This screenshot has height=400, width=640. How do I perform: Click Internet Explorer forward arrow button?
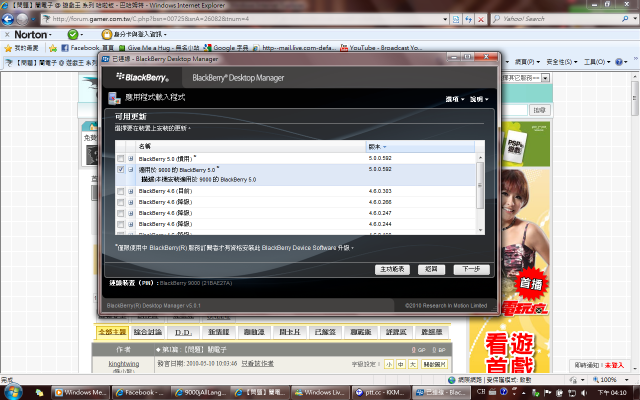[22, 19]
